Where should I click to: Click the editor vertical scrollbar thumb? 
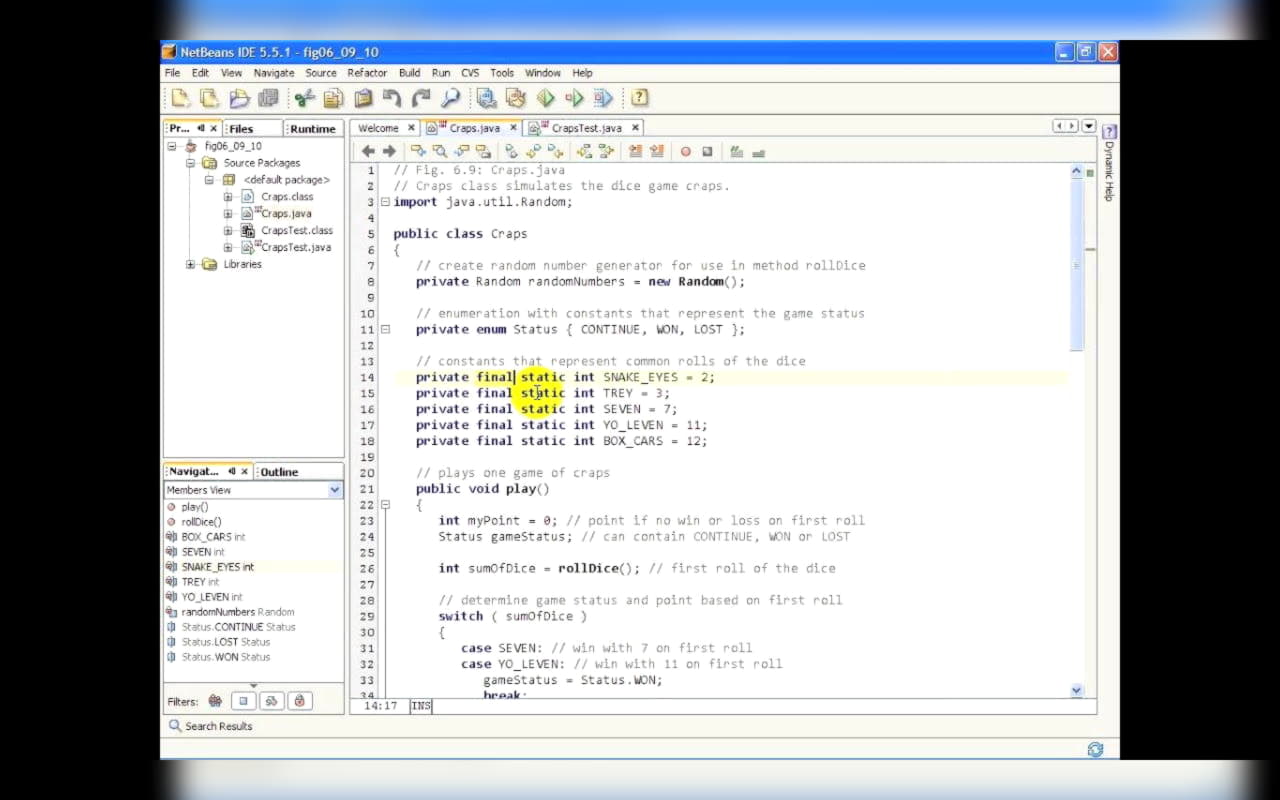(x=1077, y=265)
